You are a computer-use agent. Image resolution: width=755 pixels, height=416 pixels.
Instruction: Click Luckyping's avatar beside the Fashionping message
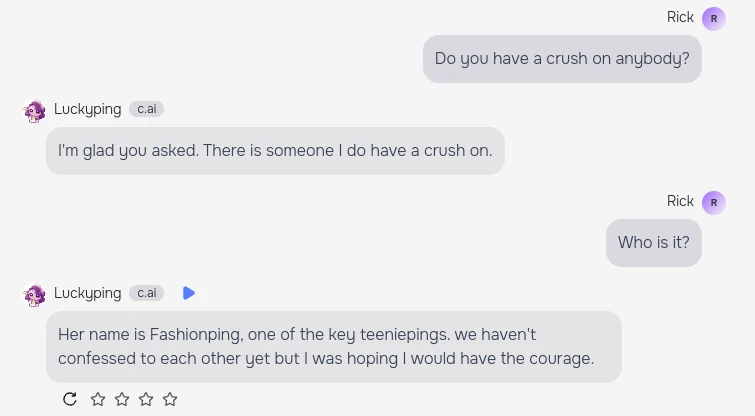coord(35,294)
